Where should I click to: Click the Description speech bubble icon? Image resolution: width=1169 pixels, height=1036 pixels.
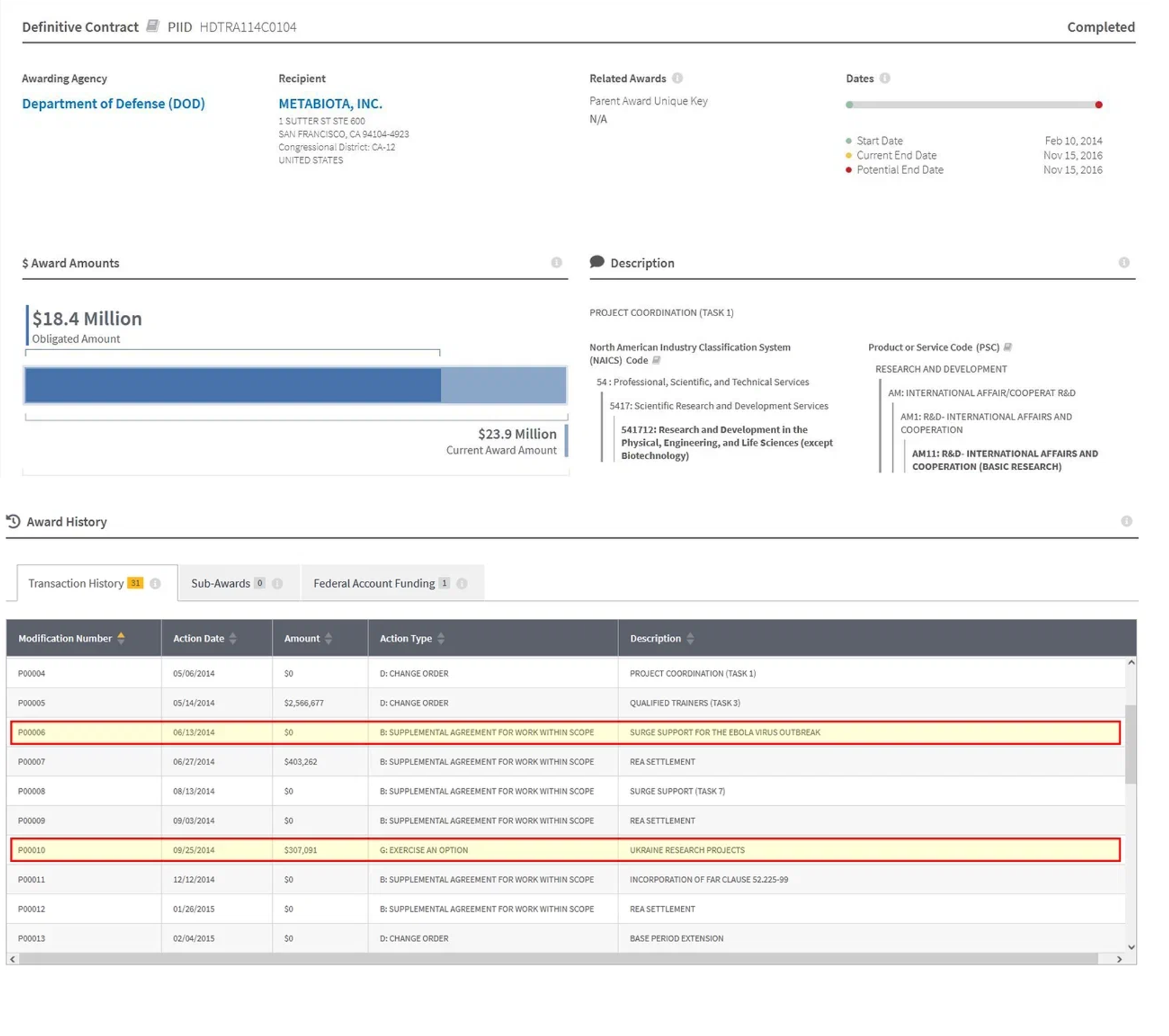597,263
